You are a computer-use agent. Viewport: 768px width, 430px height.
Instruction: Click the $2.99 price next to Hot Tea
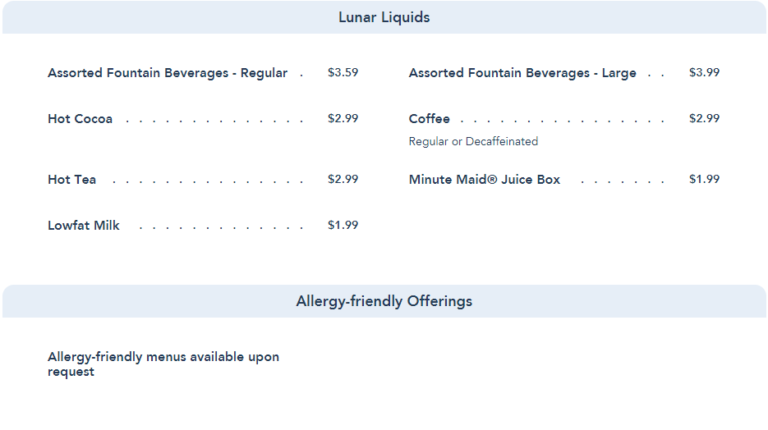343,180
